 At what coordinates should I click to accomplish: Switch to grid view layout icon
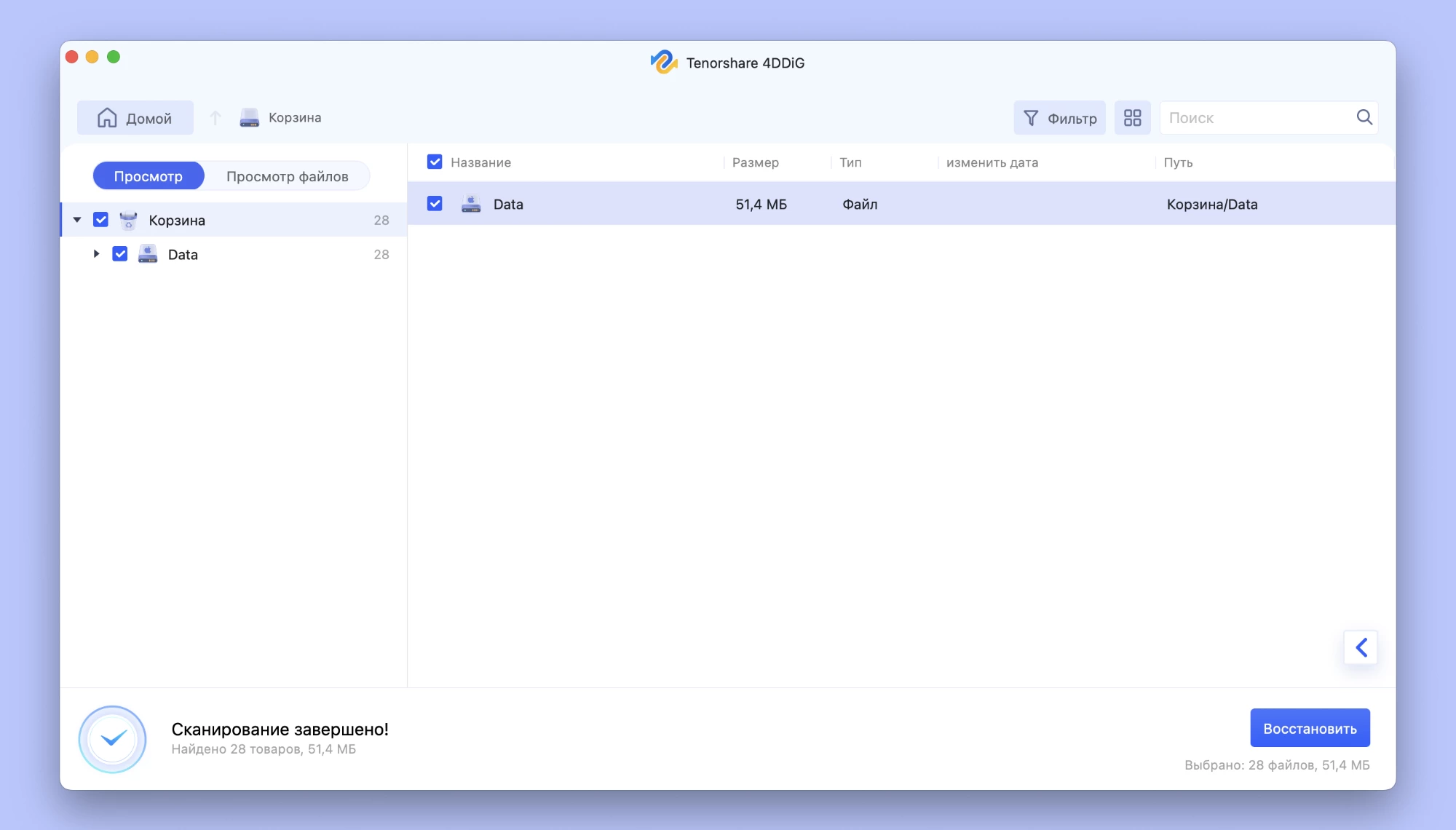pos(1132,118)
